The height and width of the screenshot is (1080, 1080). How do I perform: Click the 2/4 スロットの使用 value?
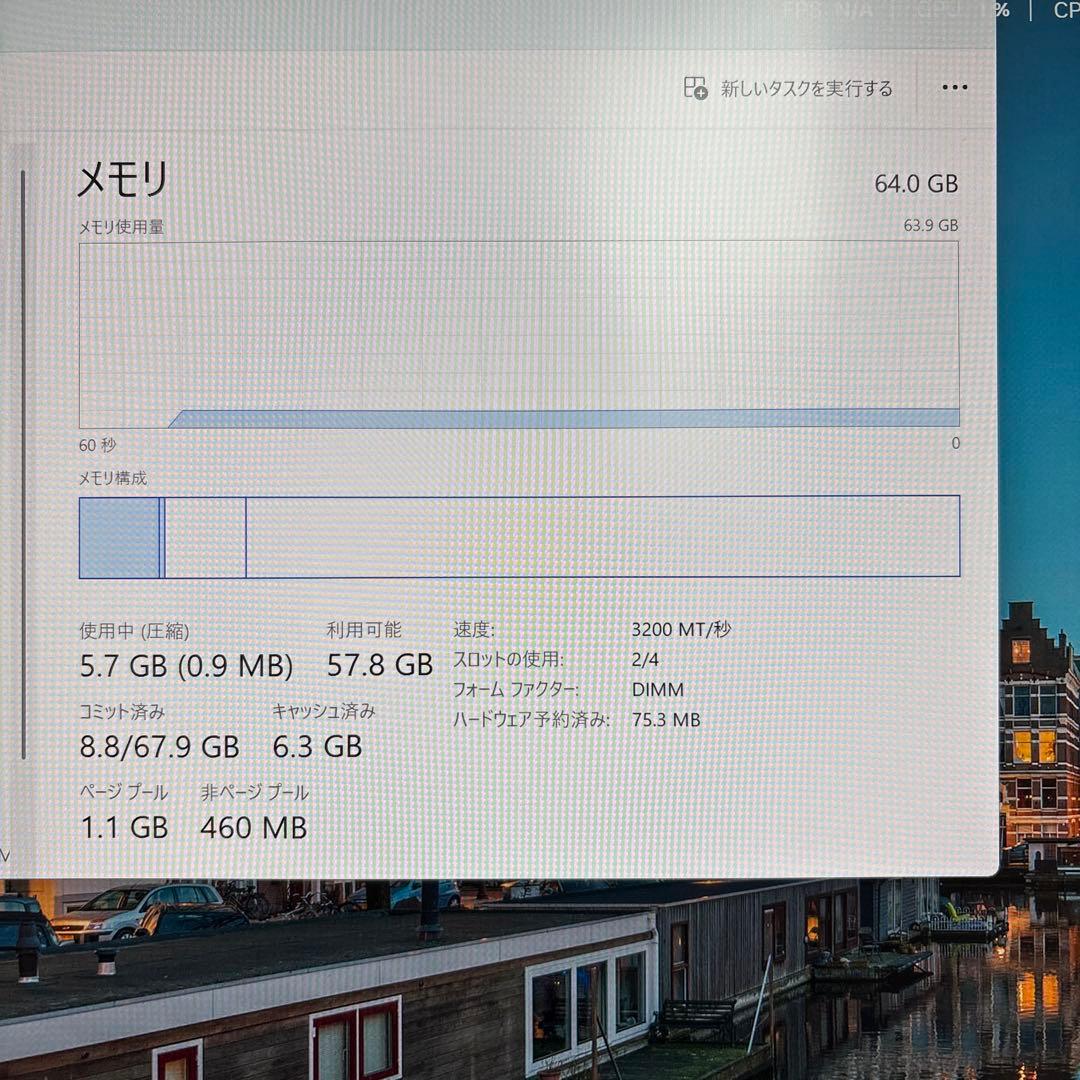coord(645,660)
